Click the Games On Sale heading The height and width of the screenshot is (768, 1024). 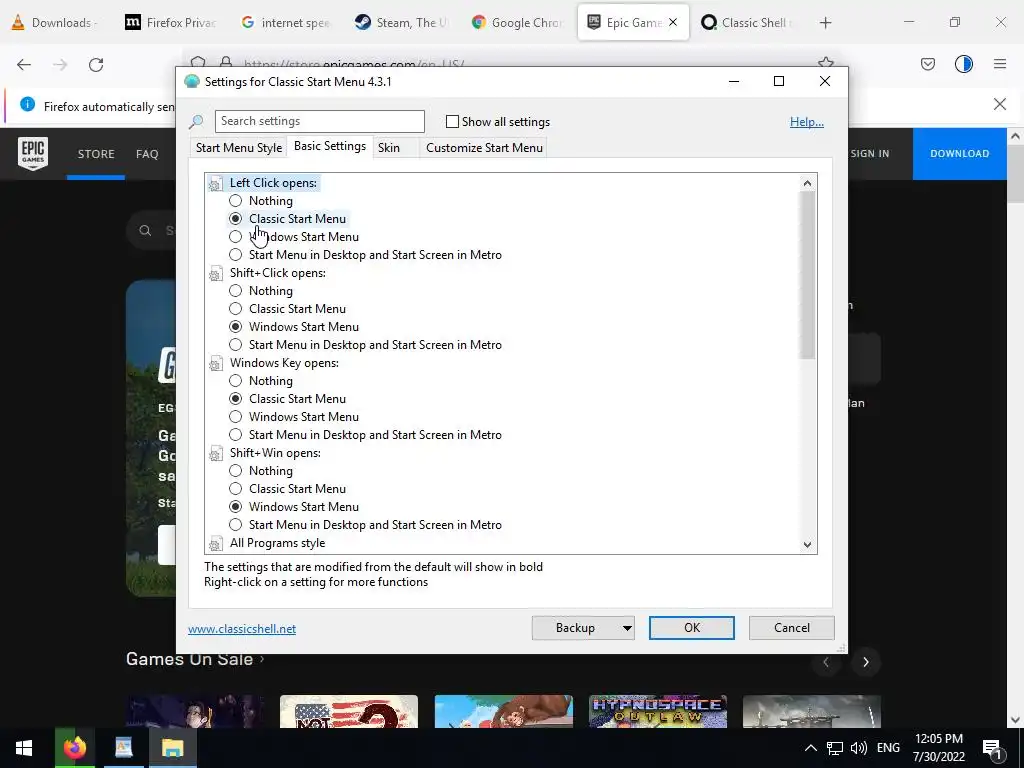189,660
